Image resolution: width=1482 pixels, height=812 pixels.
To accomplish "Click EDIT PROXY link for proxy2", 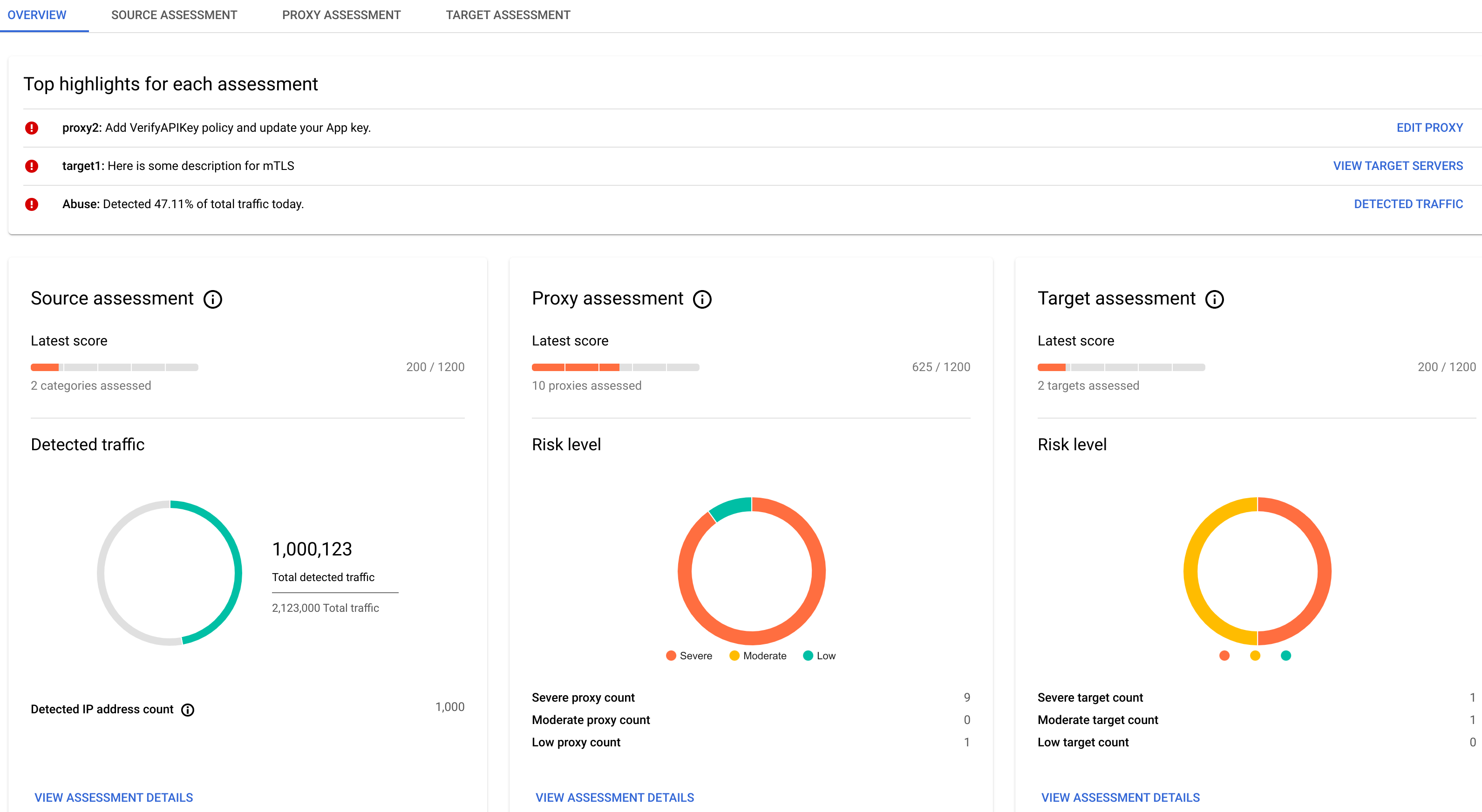I will [x=1429, y=127].
